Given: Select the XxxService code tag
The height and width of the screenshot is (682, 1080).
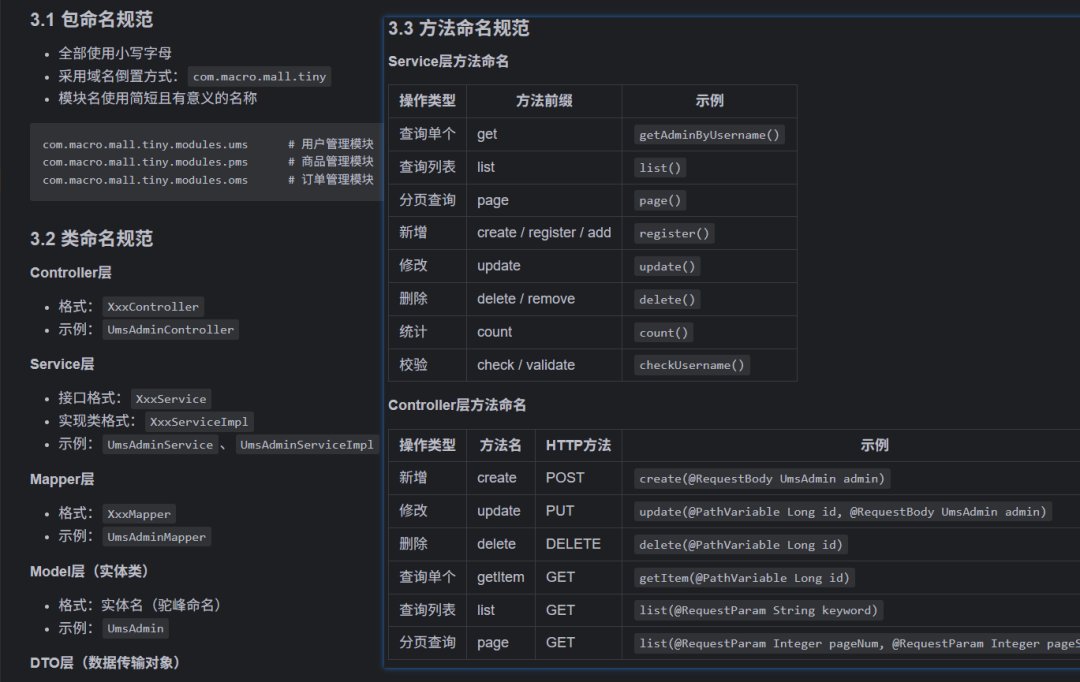Looking at the screenshot, I should click(x=171, y=399).
